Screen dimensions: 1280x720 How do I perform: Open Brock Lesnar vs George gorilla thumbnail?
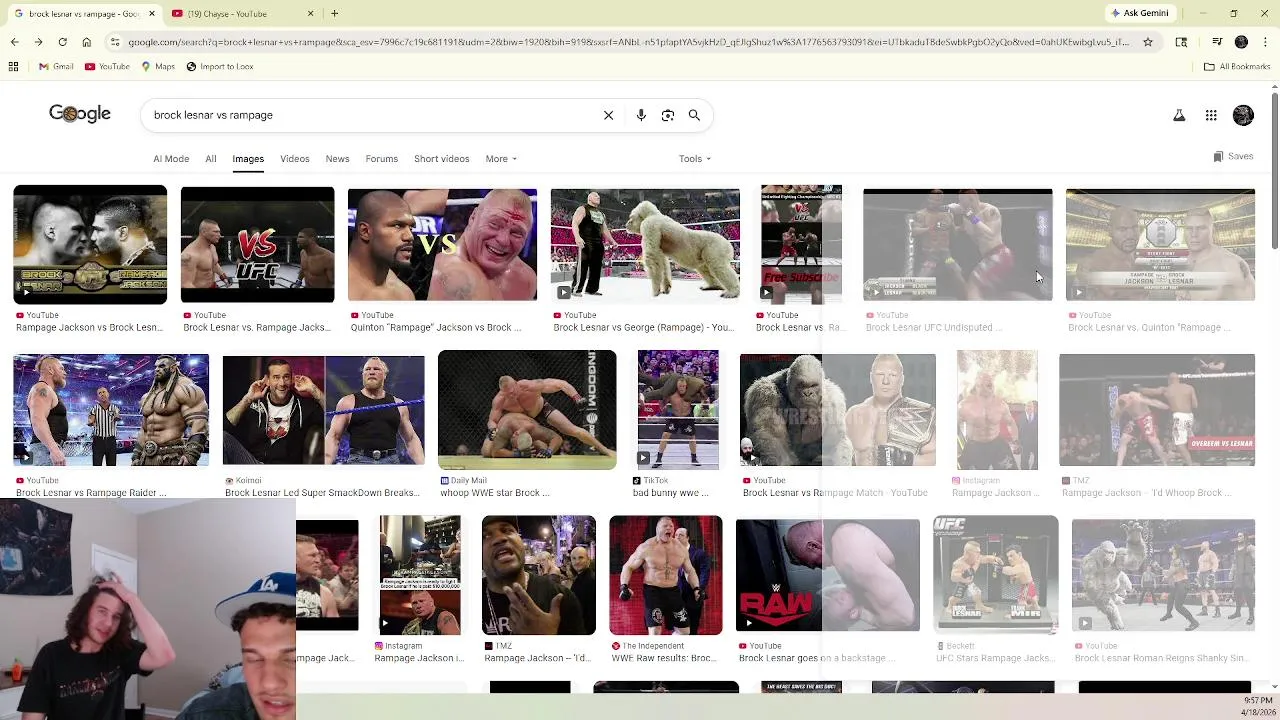coord(645,244)
